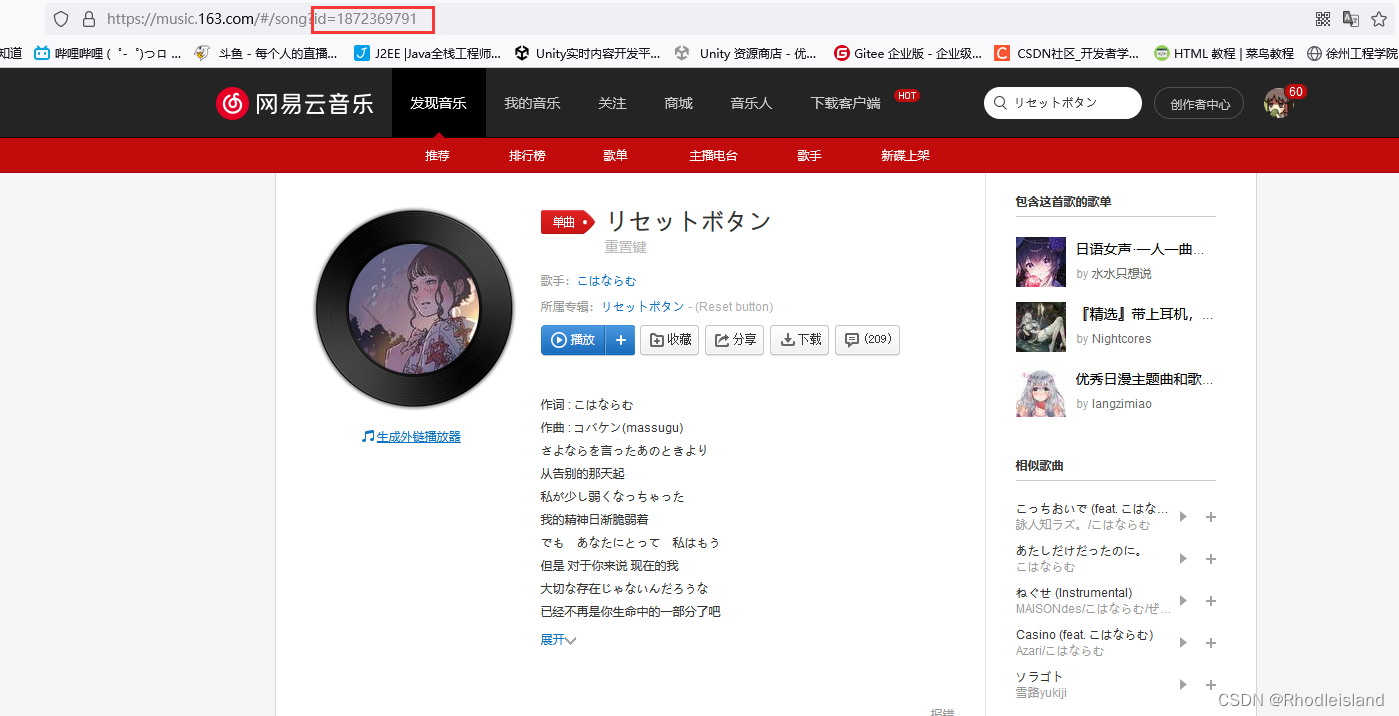Screen dimensions: 1399x716
Task: Open bookmark HTML 教程 | 菜鸟教程
Action: point(1223,54)
